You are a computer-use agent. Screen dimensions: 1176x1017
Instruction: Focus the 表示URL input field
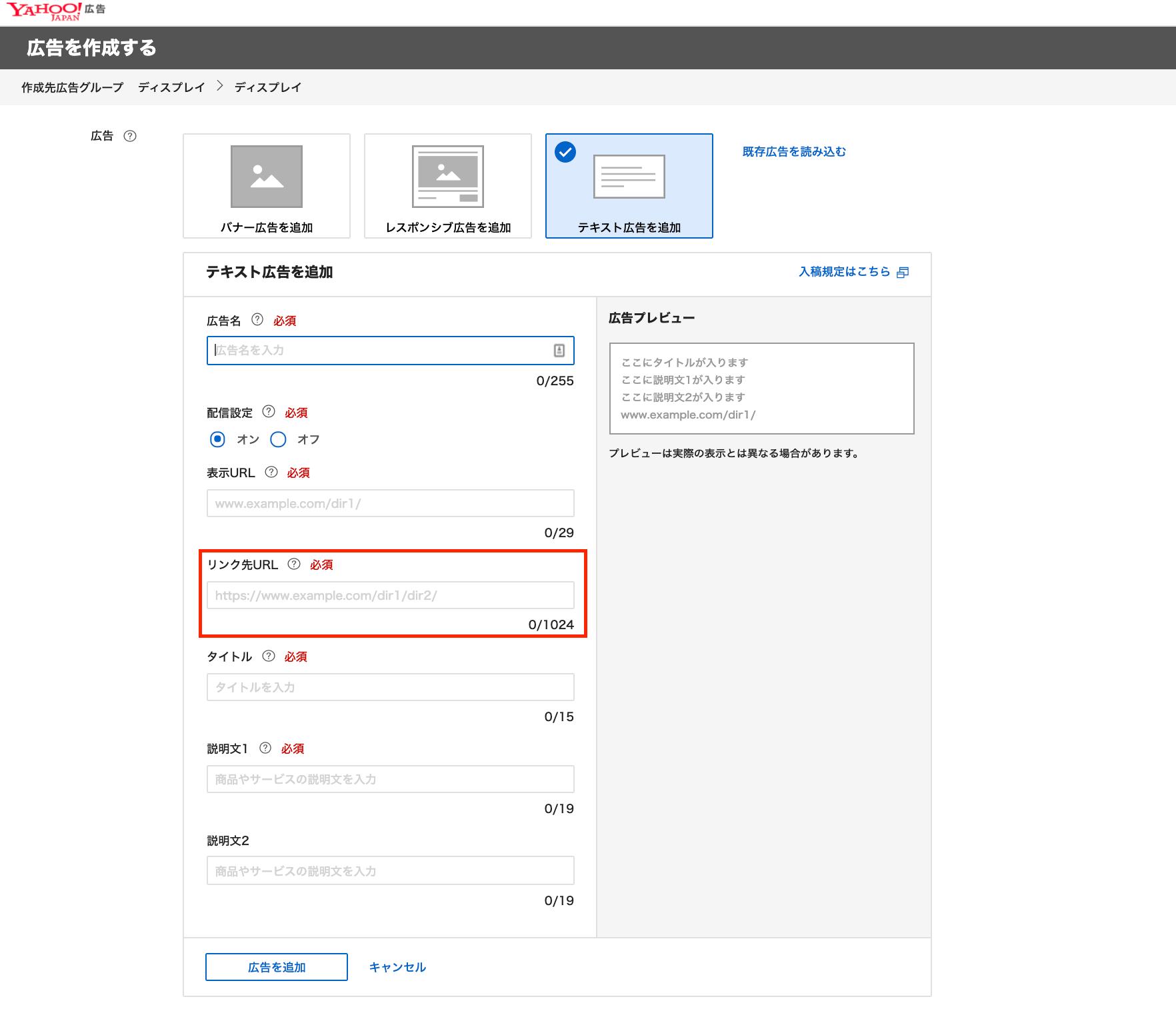(x=391, y=503)
